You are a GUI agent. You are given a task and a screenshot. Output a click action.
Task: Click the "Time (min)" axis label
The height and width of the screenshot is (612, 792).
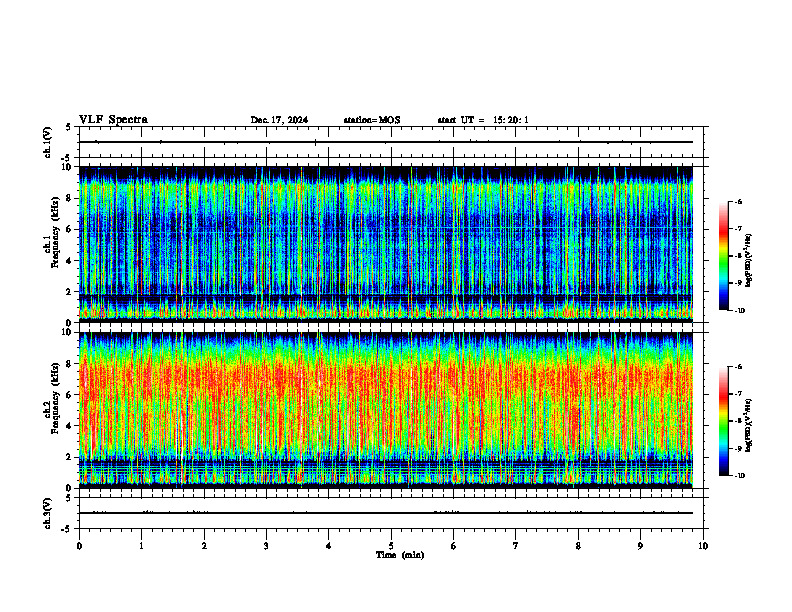pyautogui.click(x=400, y=555)
